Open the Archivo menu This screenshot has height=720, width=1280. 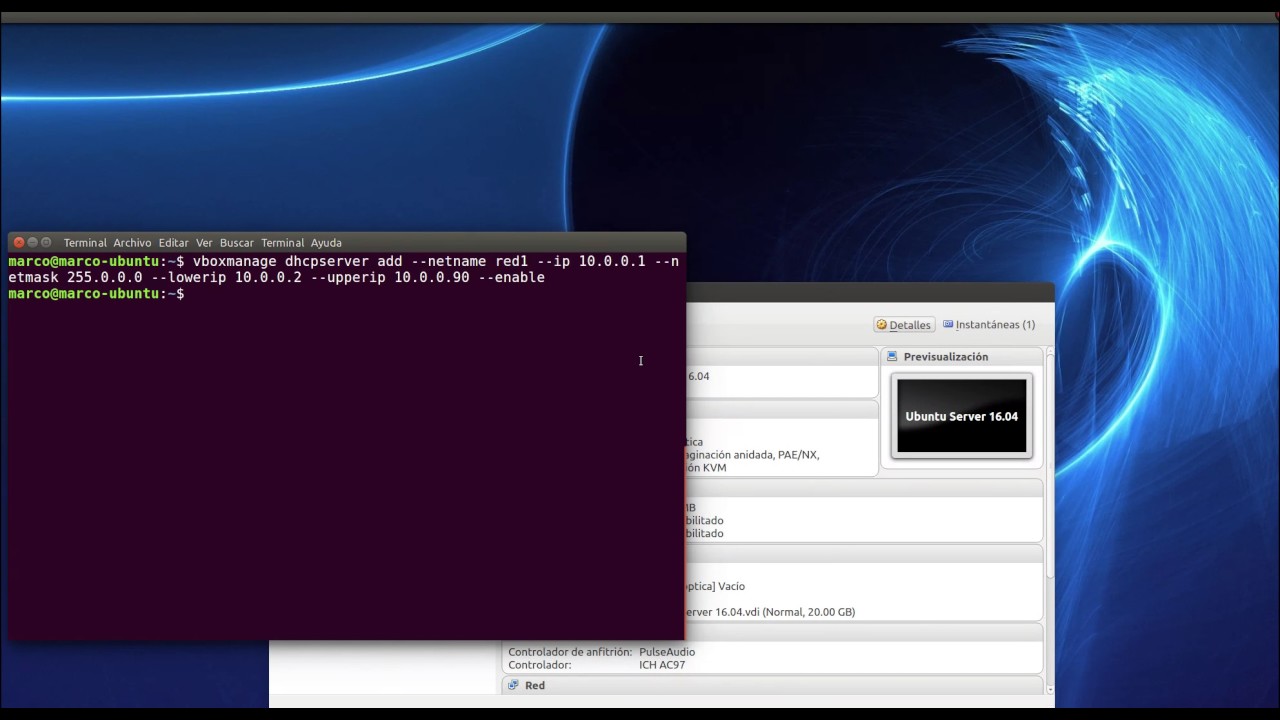(132, 243)
